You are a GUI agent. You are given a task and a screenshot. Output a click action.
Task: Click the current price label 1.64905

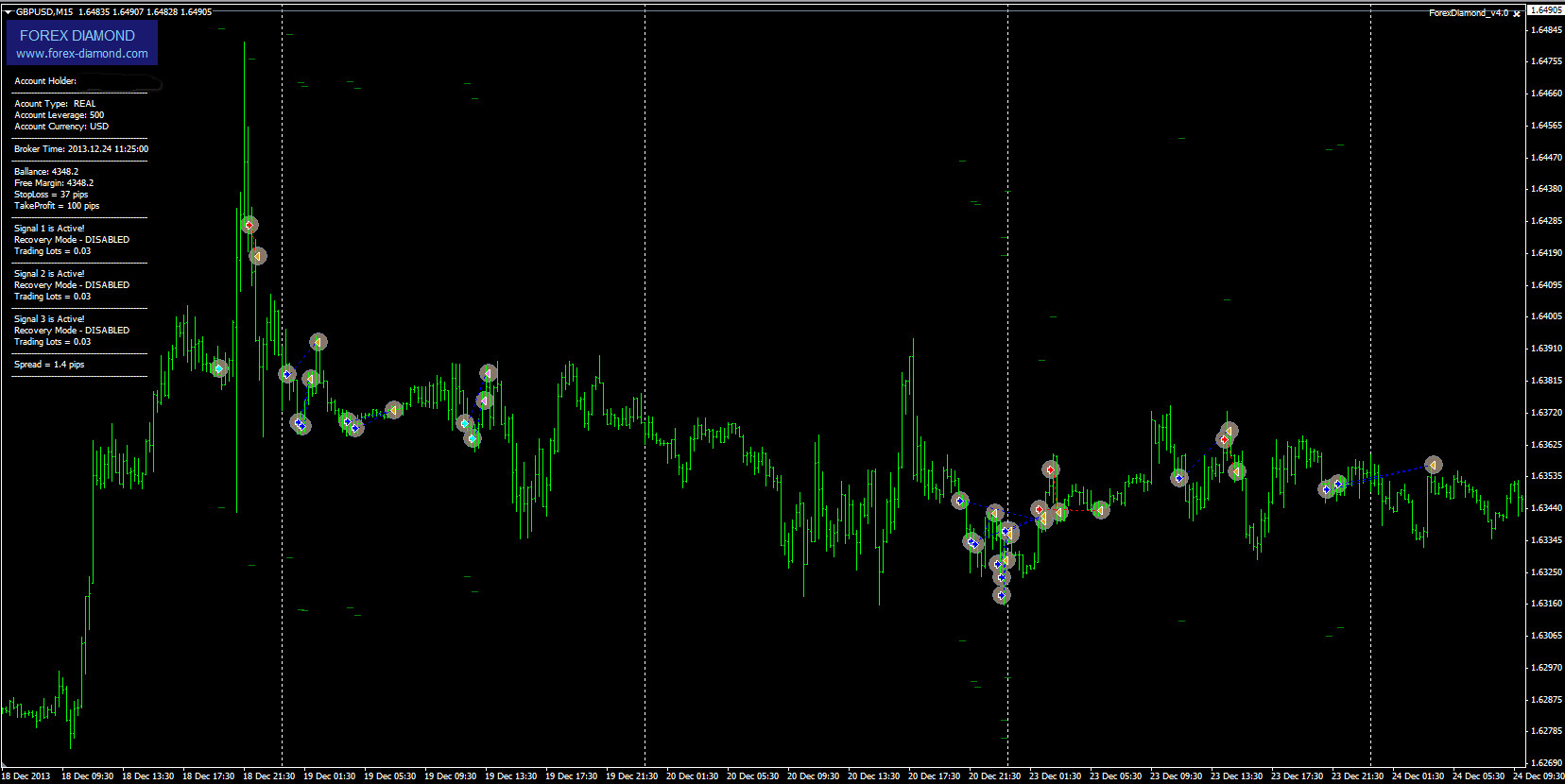[x=1545, y=10]
